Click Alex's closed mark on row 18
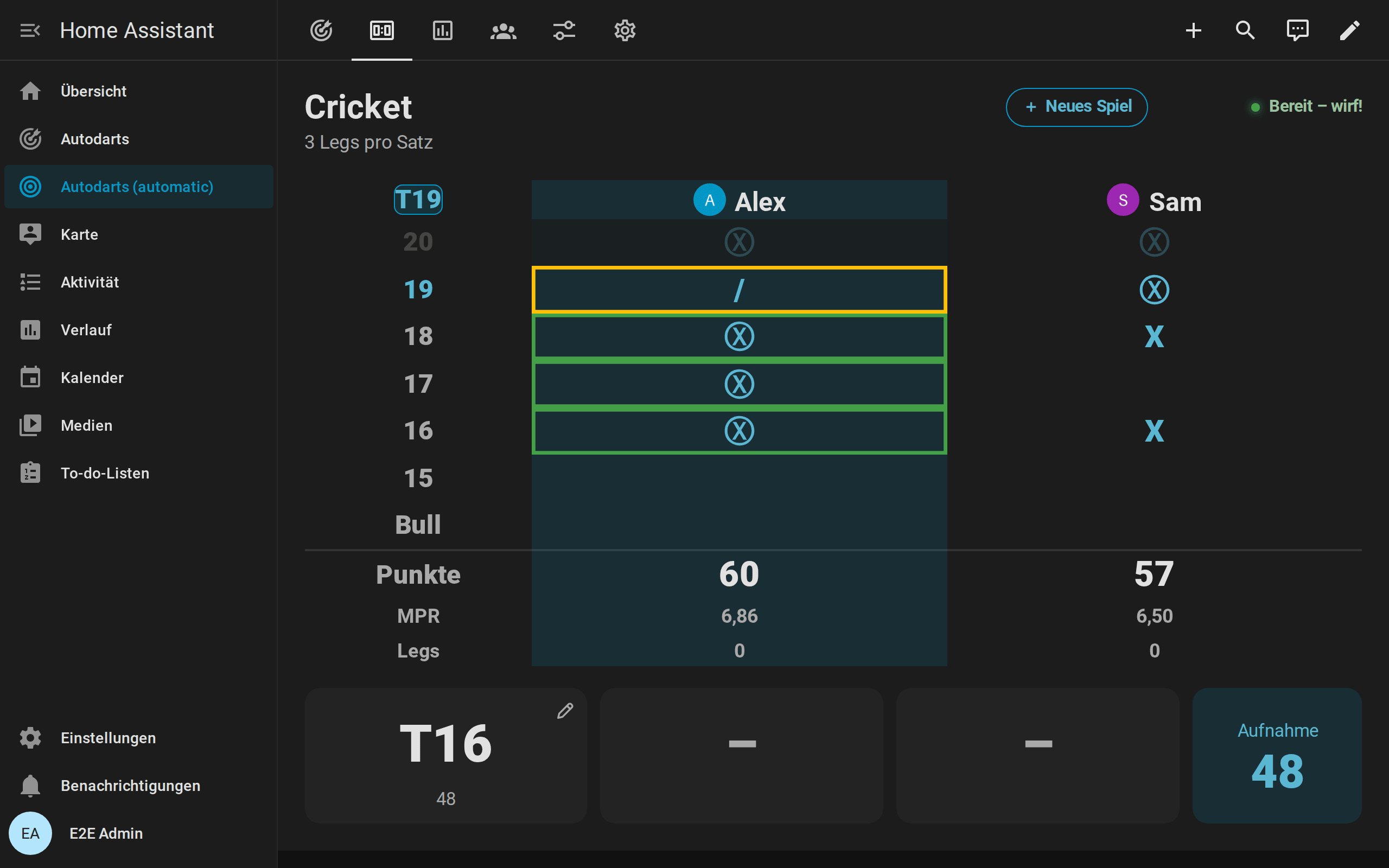Image resolution: width=1389 pixels, height=868 pixels. coord(740,336)
